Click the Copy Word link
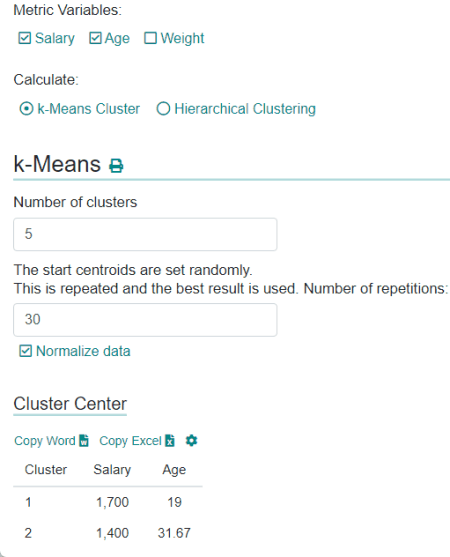This screenshot has height=557, width=450. (45, 441)
